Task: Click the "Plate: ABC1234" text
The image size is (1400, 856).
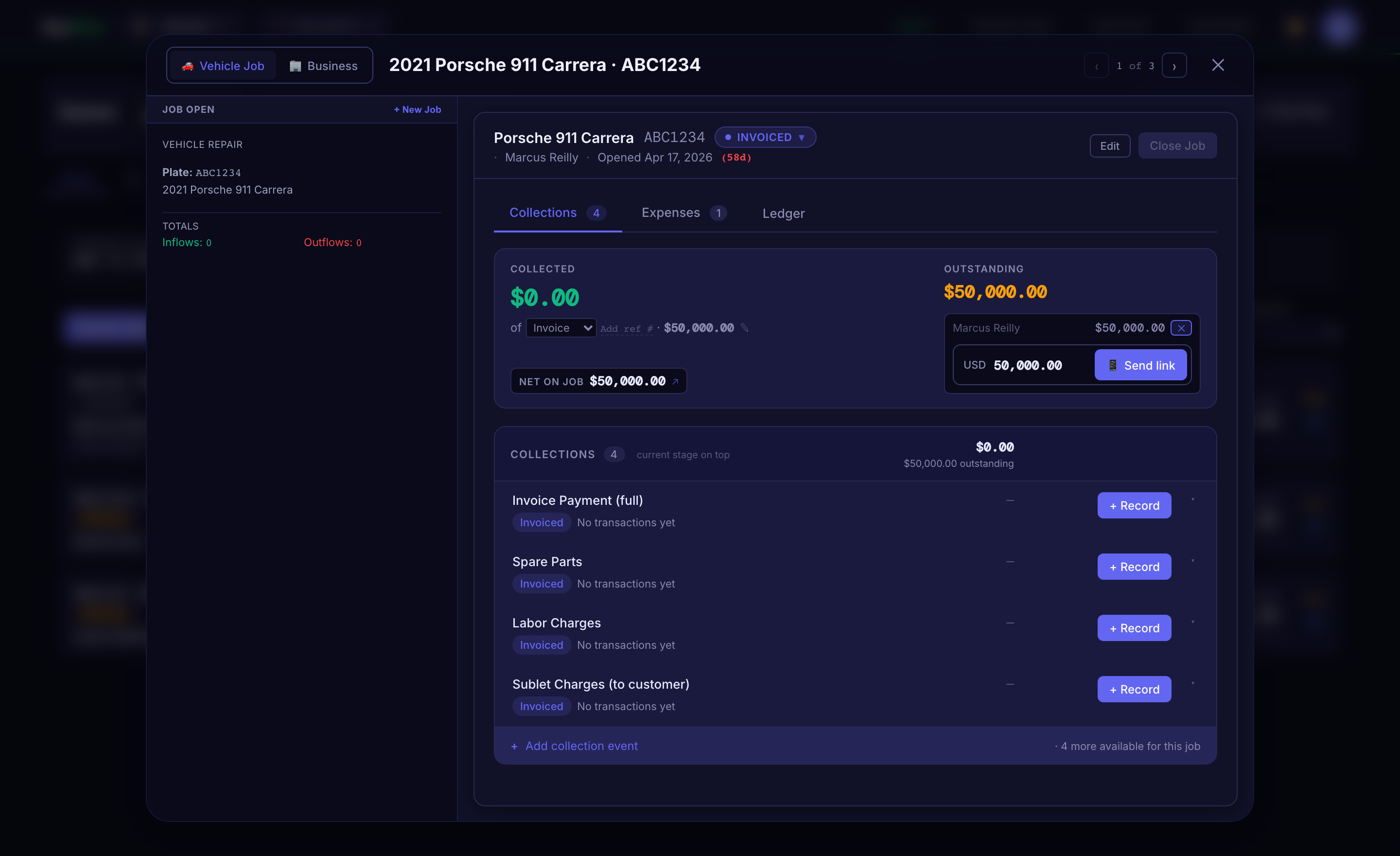Action: [x=202, y=172]
